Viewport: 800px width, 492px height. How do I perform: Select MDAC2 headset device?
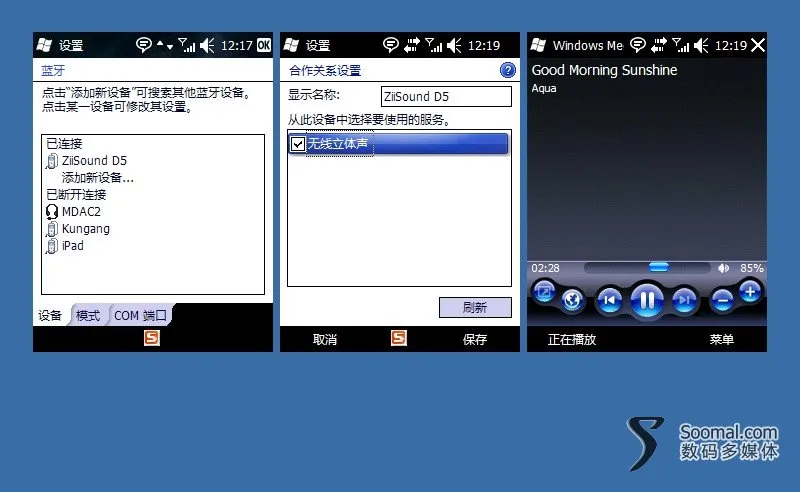click(81, 211)
